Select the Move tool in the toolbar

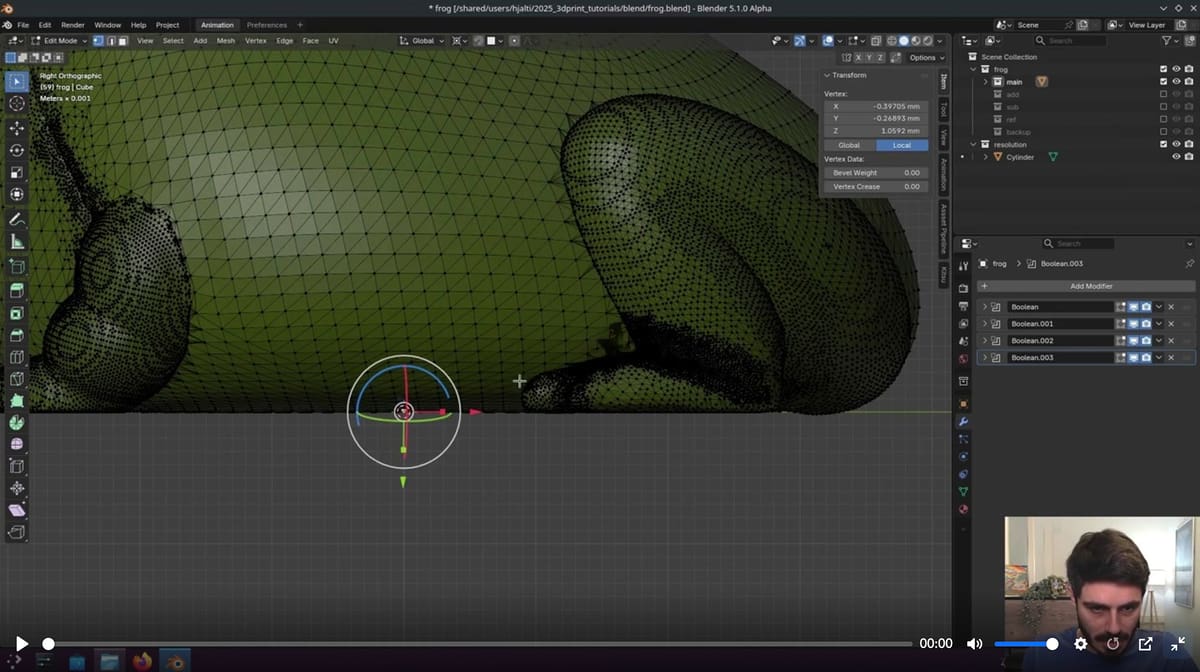(x=17, y=128)
